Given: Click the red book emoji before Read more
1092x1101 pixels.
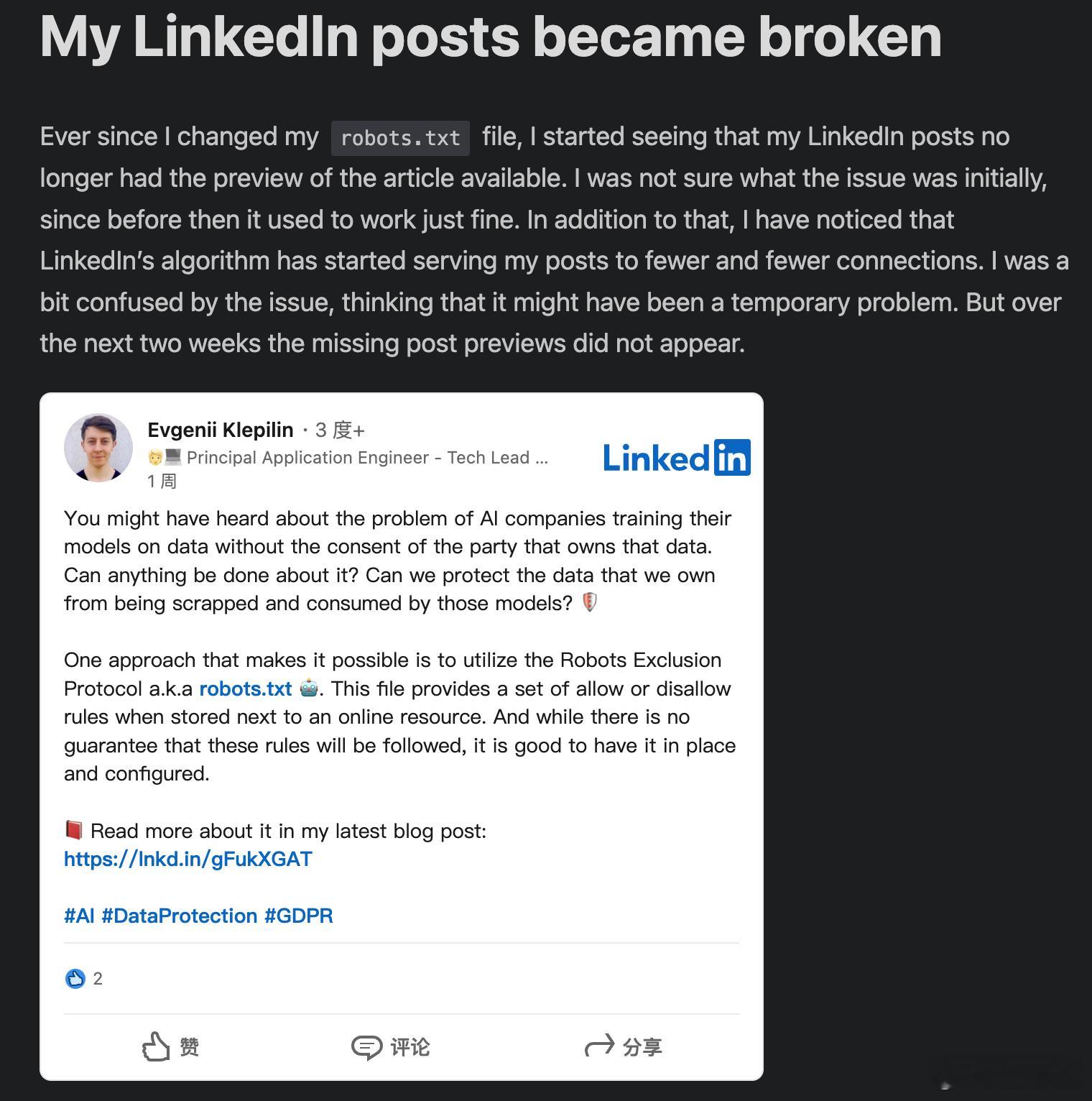Looking at the screenshot, I should point(74,831).
